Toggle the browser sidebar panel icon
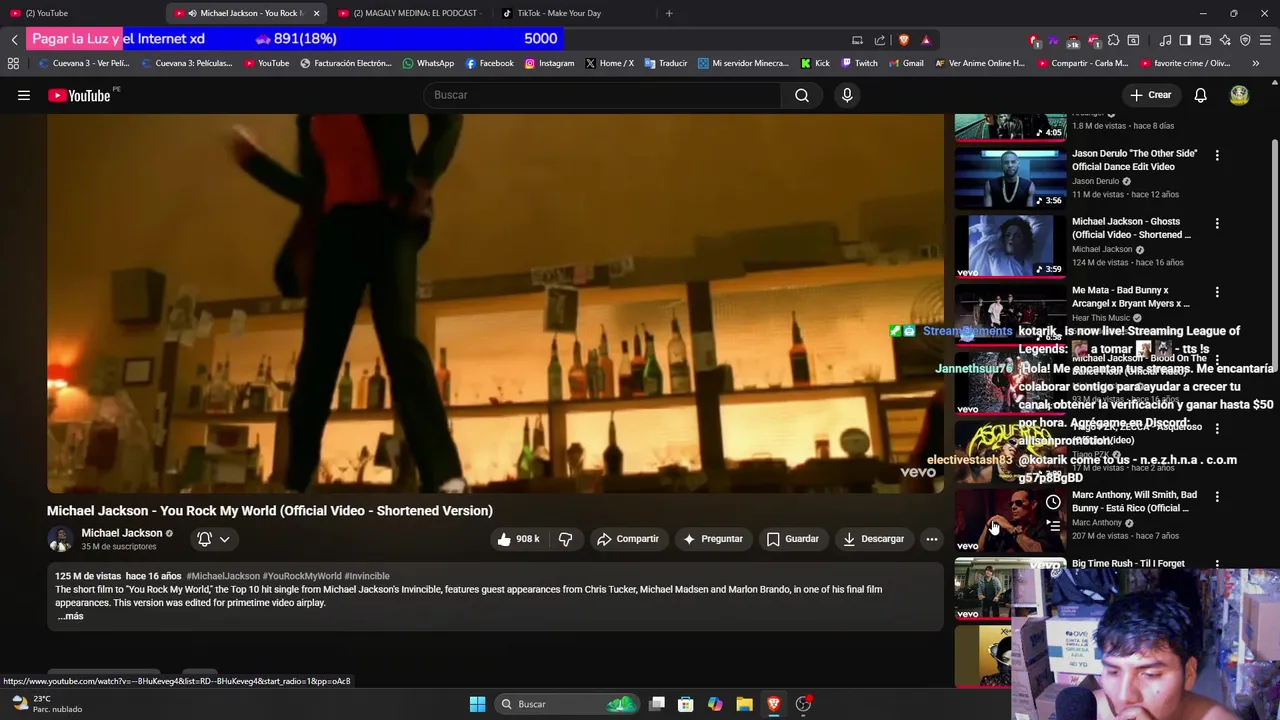This screenshot has width=1280, height=720. click(x=1185, y=40)
